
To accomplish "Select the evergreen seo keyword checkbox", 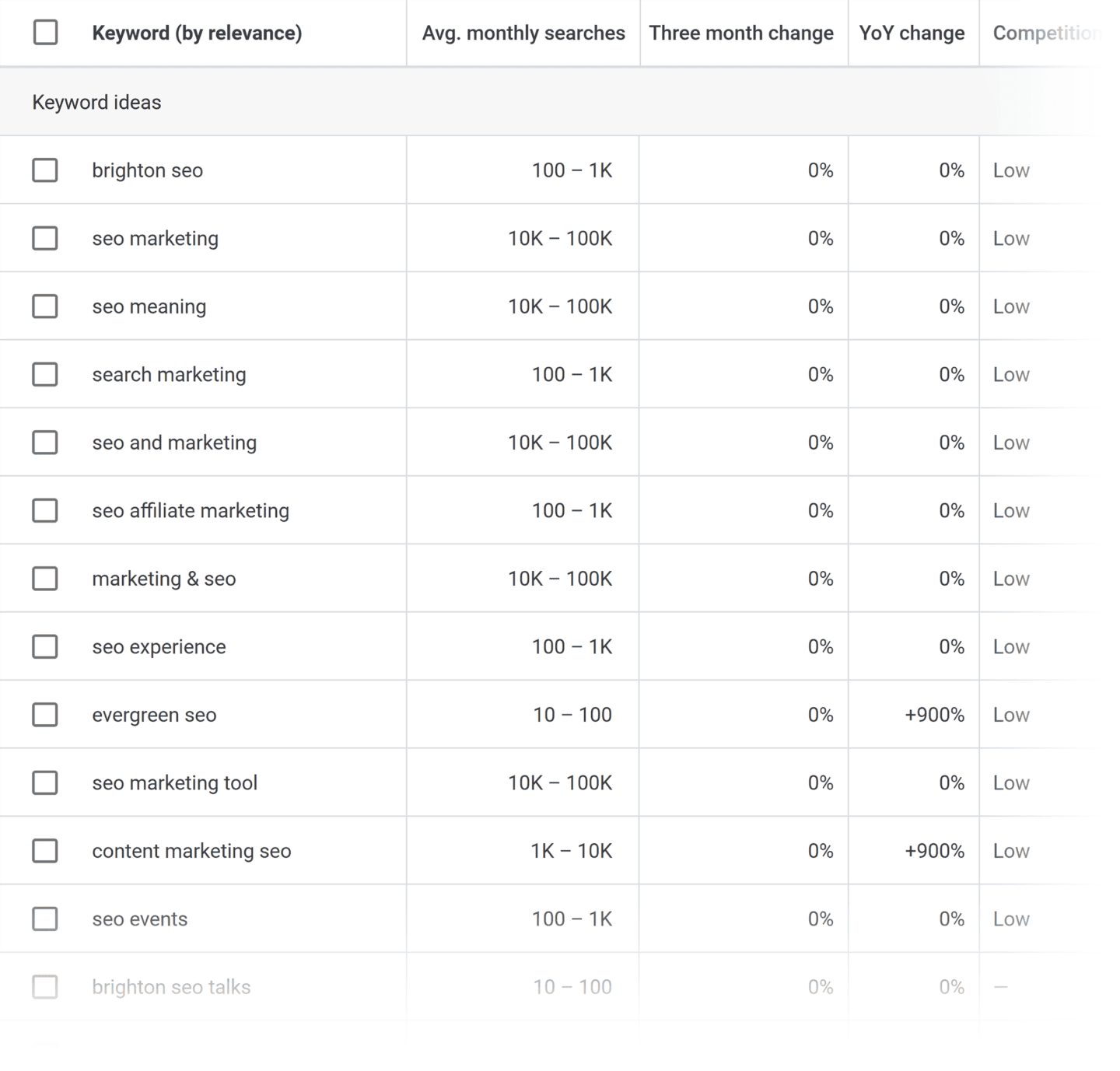I will point(44,714).
